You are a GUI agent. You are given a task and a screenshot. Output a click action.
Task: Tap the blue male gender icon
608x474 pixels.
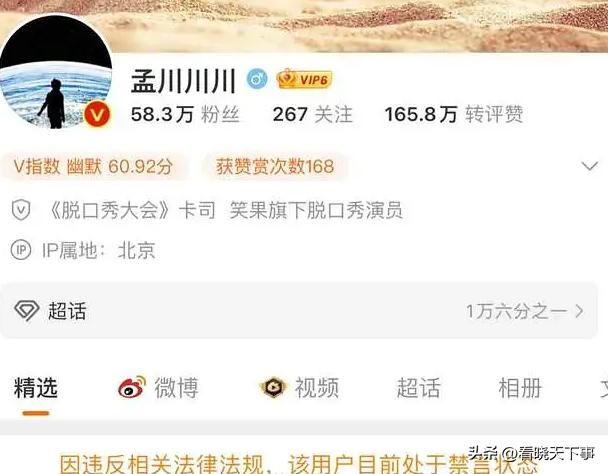(x=257, y=79)
